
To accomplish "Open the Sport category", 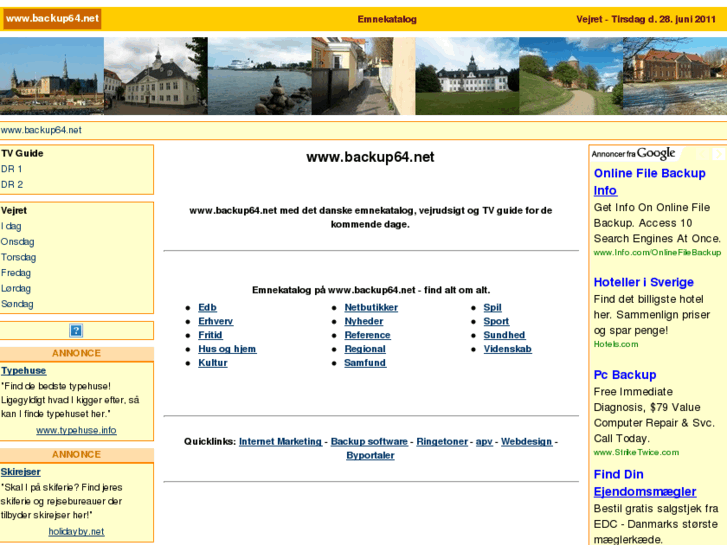I will tap(496, 321).
